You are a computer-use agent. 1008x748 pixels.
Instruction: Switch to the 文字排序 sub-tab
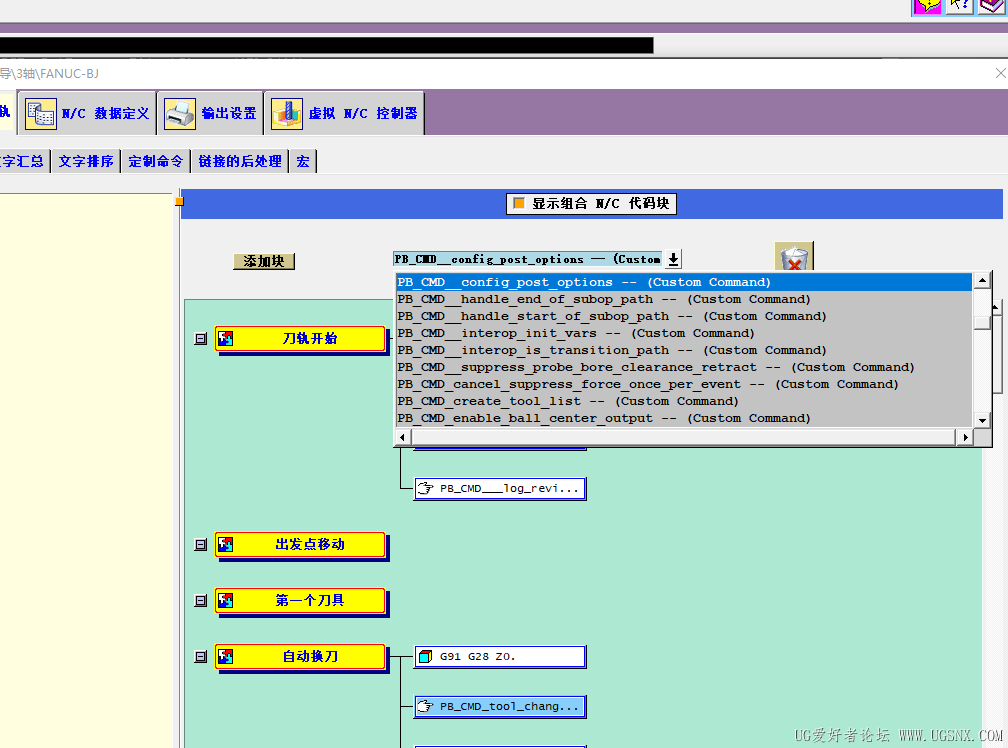click(86, 161)
